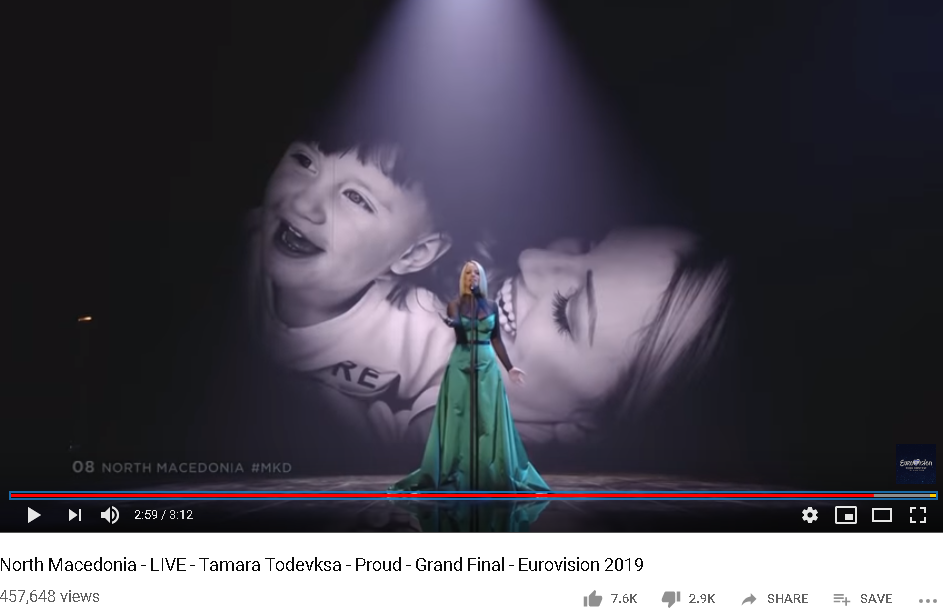Open the three-dot more actions menu
This screenshot has height=613, width=943.
(x=928, y=600)
